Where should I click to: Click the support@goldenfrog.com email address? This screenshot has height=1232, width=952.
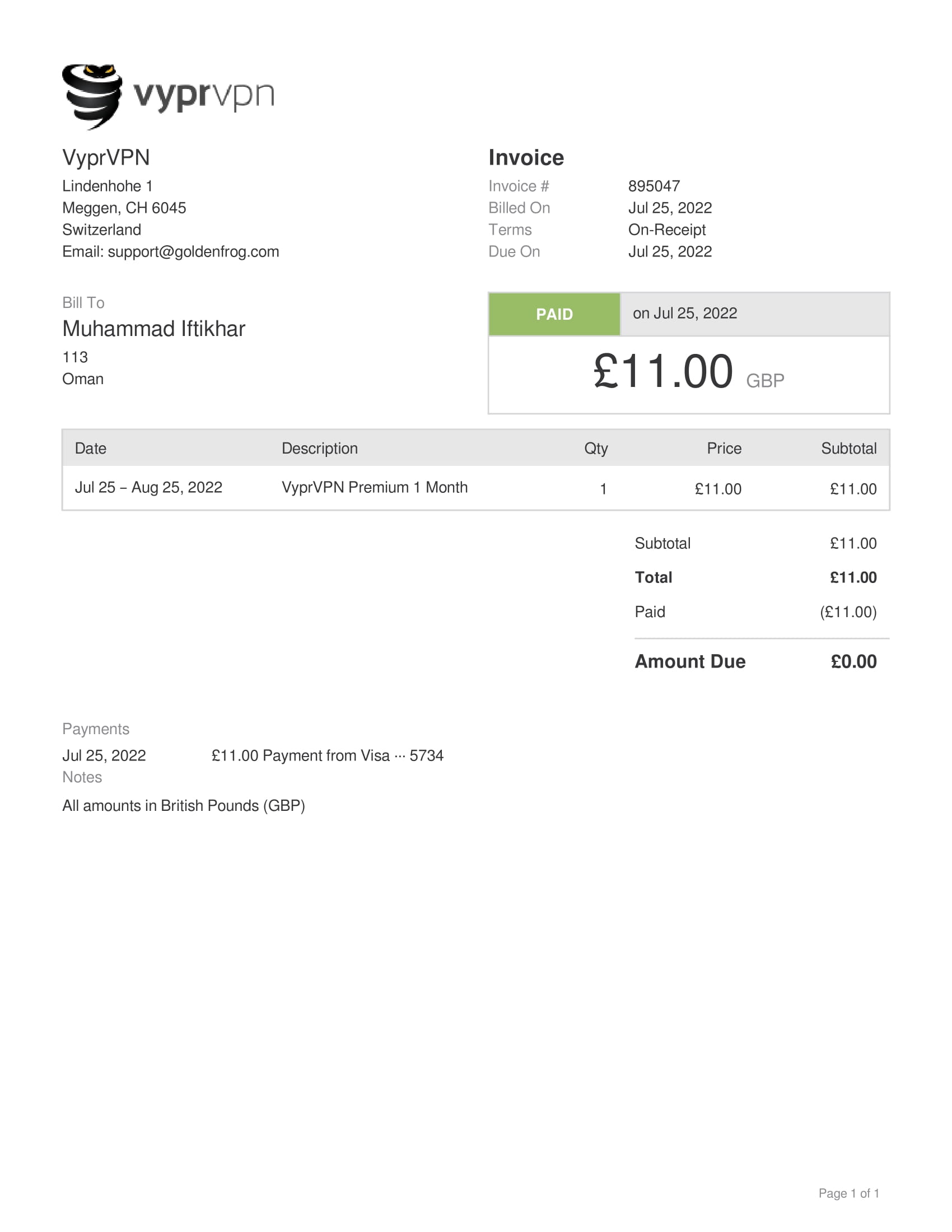193,251
